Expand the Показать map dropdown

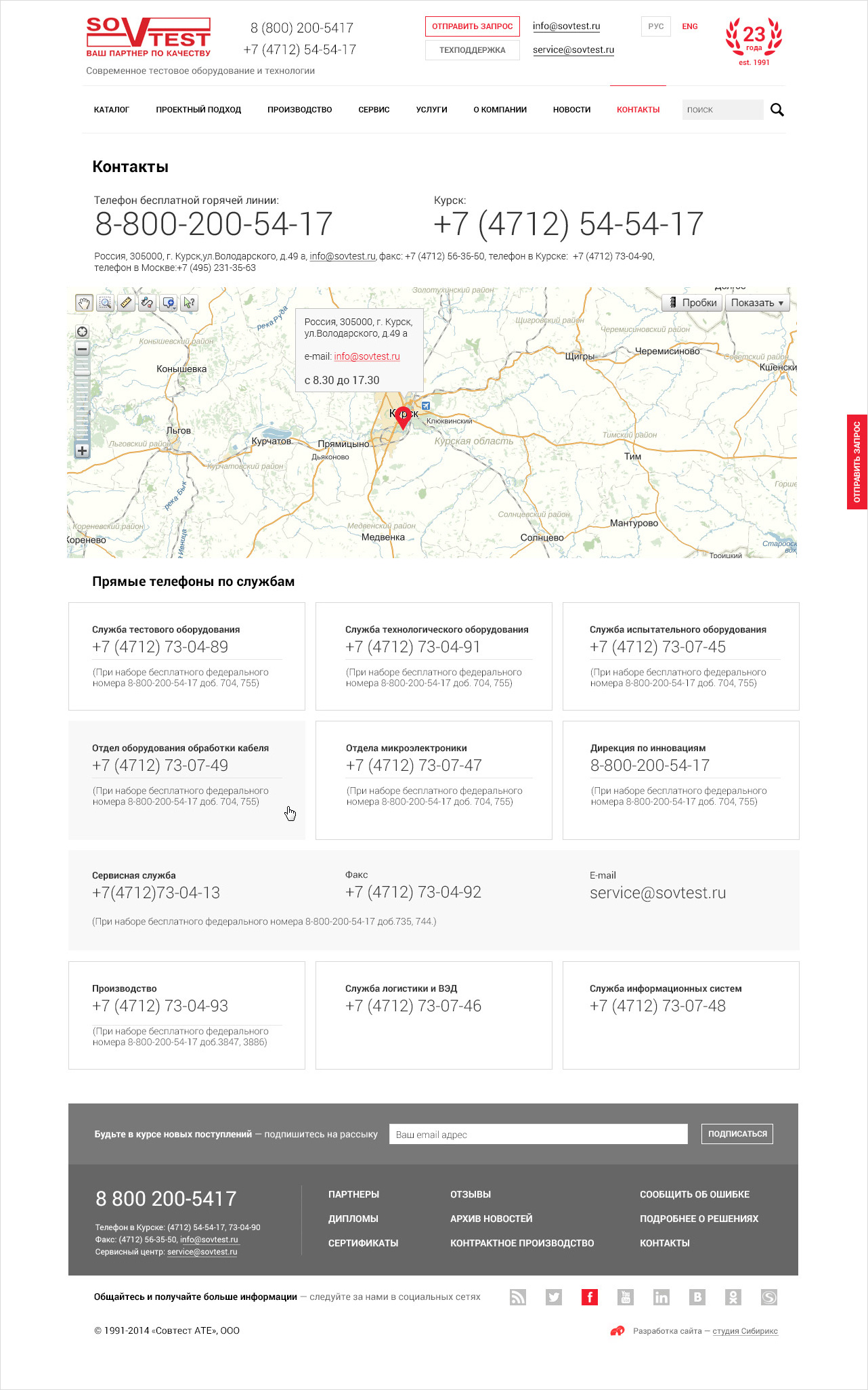coord(757,303)
